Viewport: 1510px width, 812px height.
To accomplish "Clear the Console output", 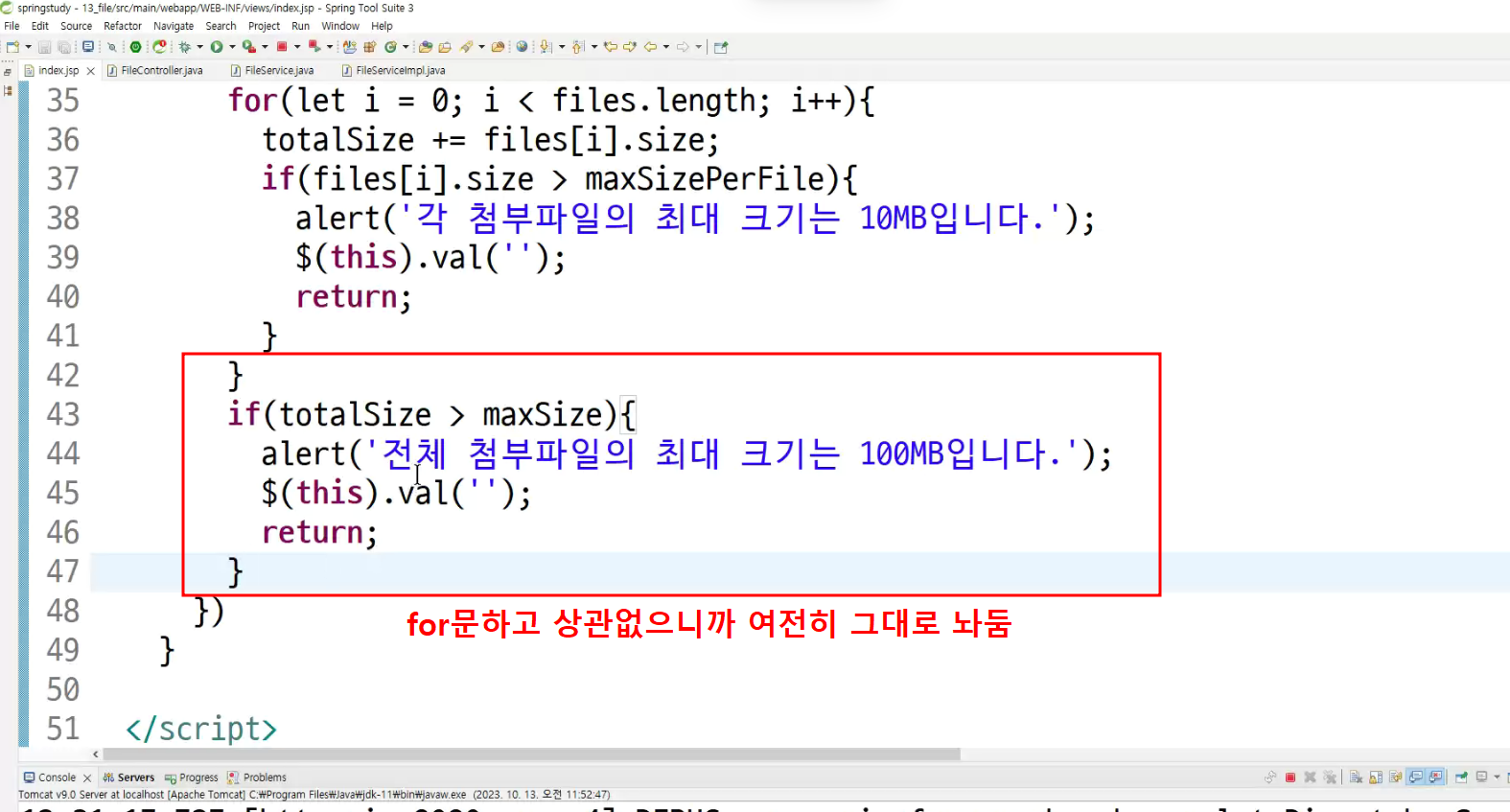I will coord(1356,777).
